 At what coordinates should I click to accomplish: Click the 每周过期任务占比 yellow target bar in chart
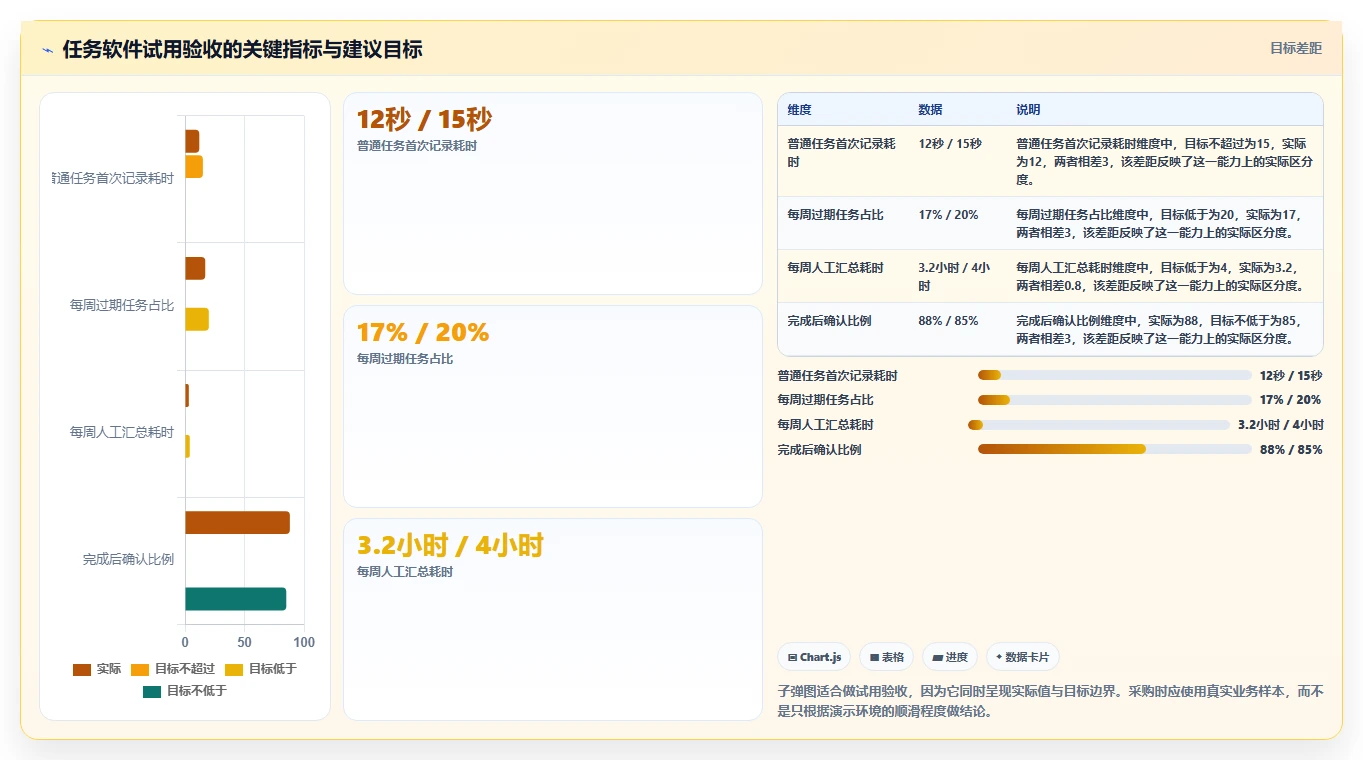click(x=197, y=319)
